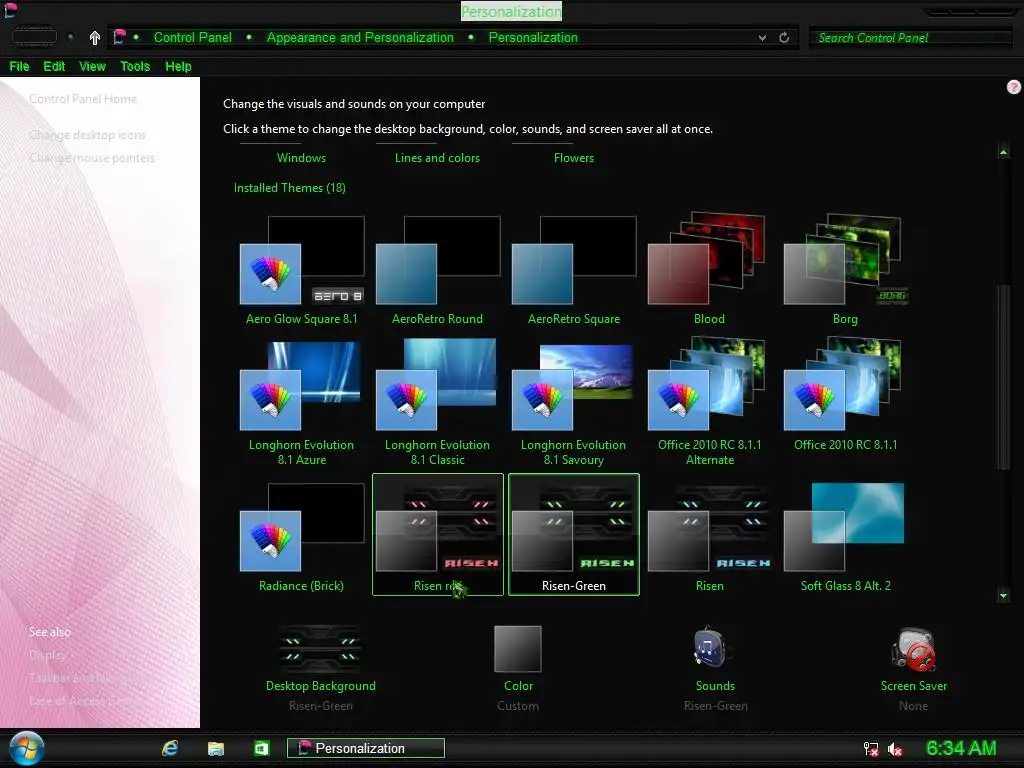
Task: Click the back/forward navigation control
Action: coord(34,37)
